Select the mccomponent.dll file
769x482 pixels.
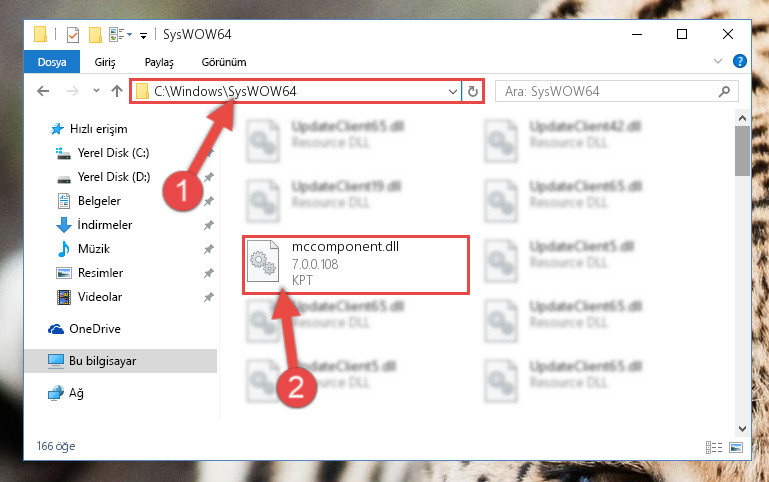coord(356,265)
